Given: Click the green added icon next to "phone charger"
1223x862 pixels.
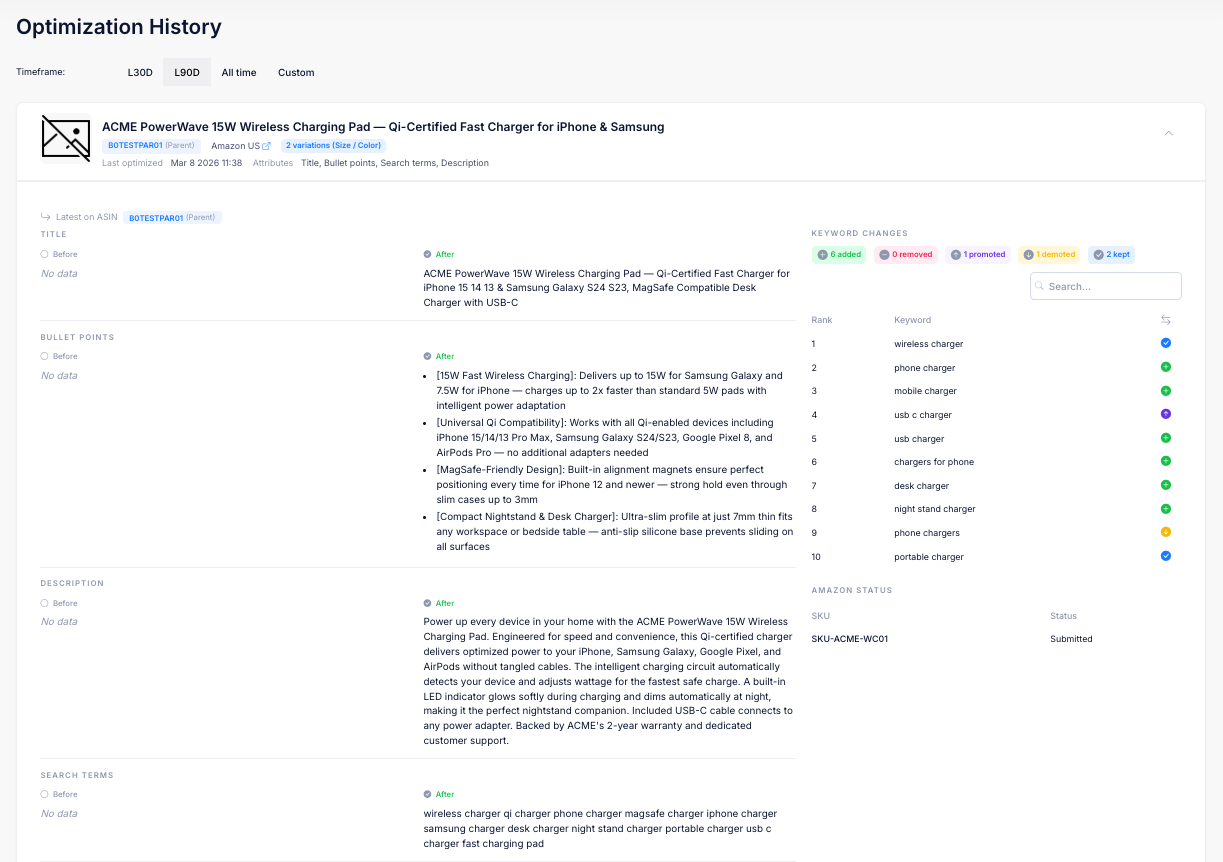Looking at the screenshot, I should pyautogui.click(x=1165, y=367).
